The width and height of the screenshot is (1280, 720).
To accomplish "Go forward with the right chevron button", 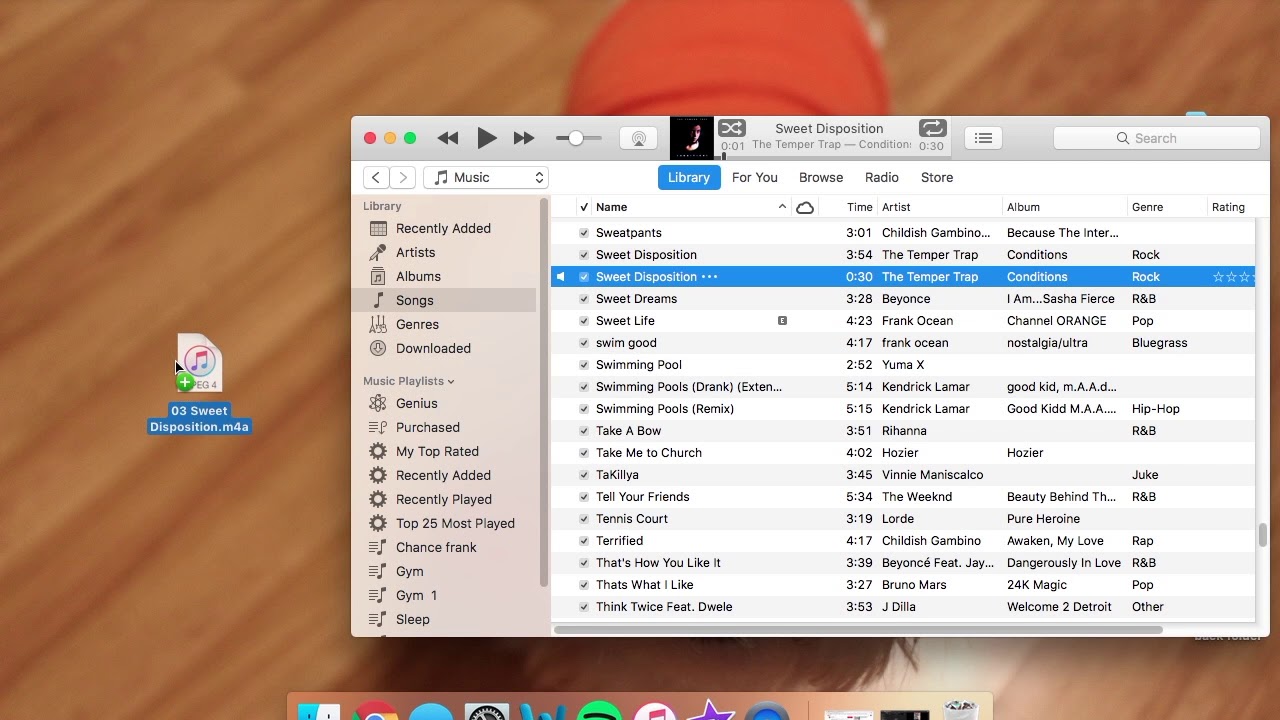I will (402, 177).
